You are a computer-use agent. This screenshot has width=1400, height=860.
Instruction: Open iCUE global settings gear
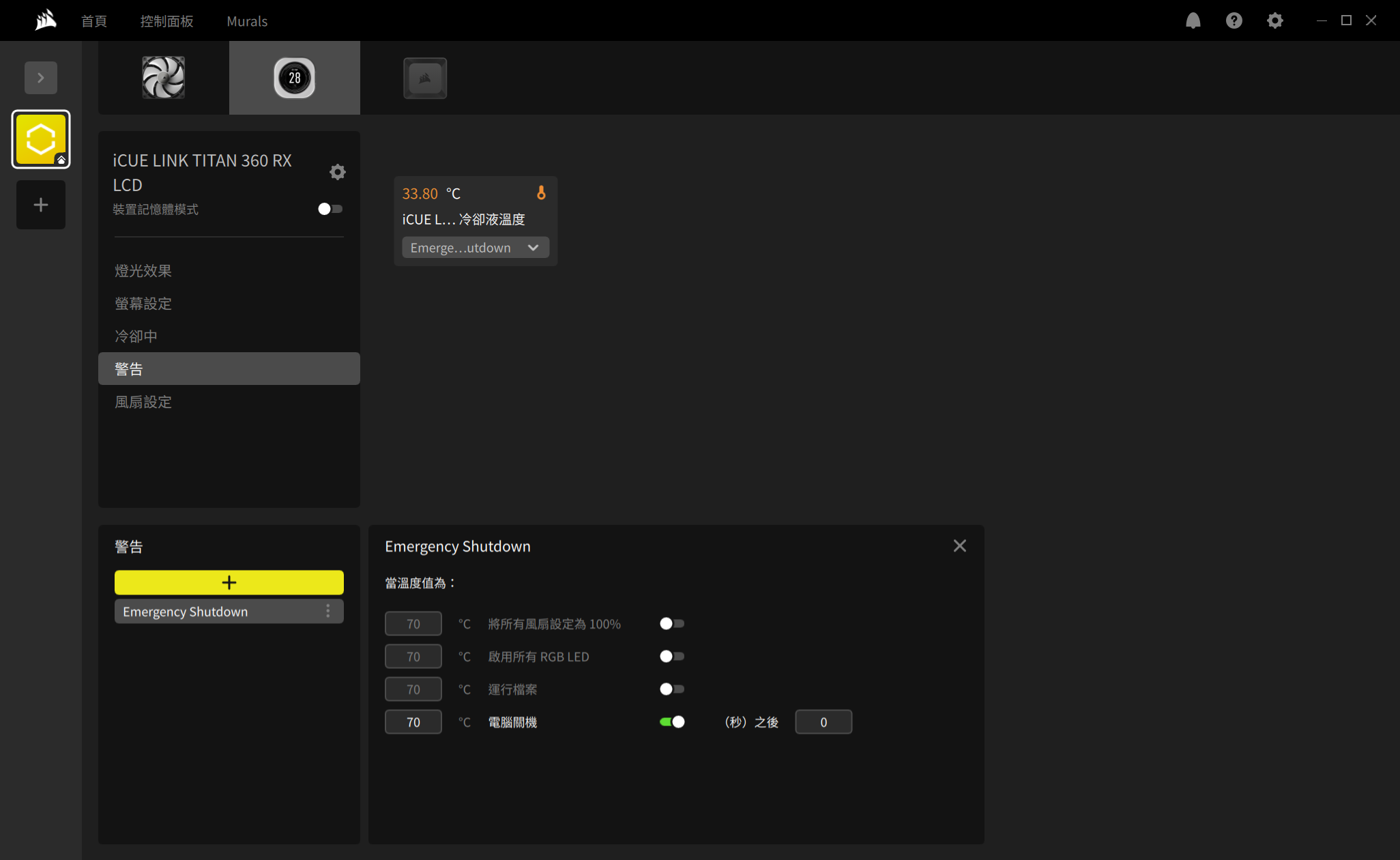tap(1274, 20)
